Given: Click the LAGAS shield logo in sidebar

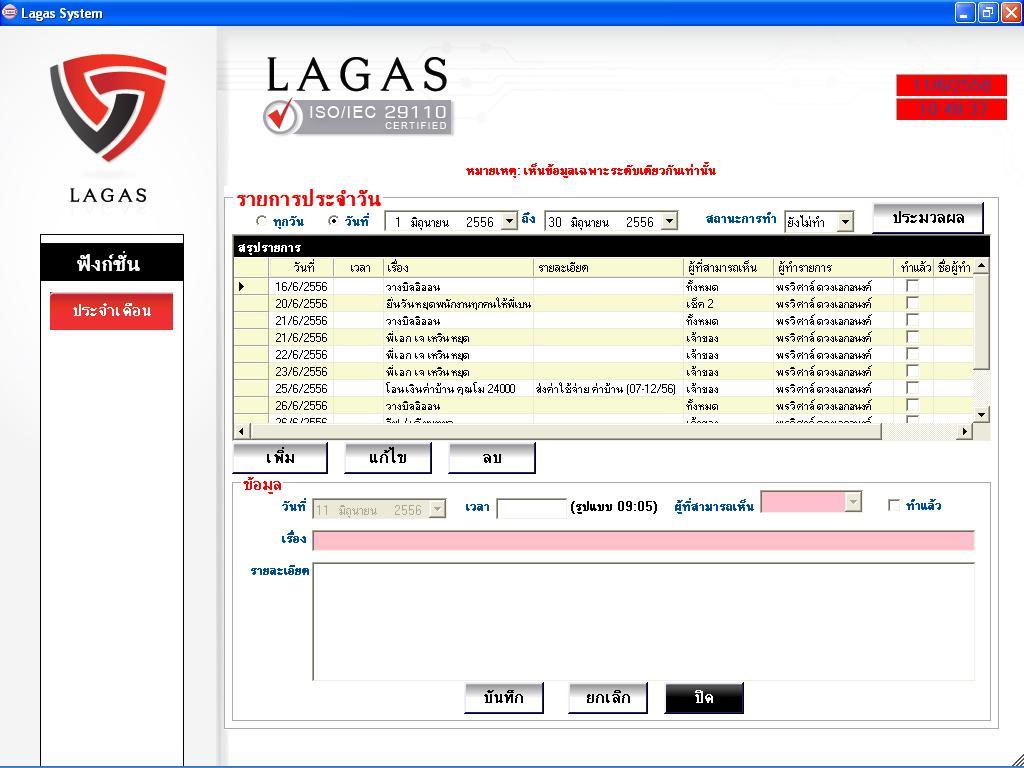Looking at the screenshot, I should coord(108,108).
